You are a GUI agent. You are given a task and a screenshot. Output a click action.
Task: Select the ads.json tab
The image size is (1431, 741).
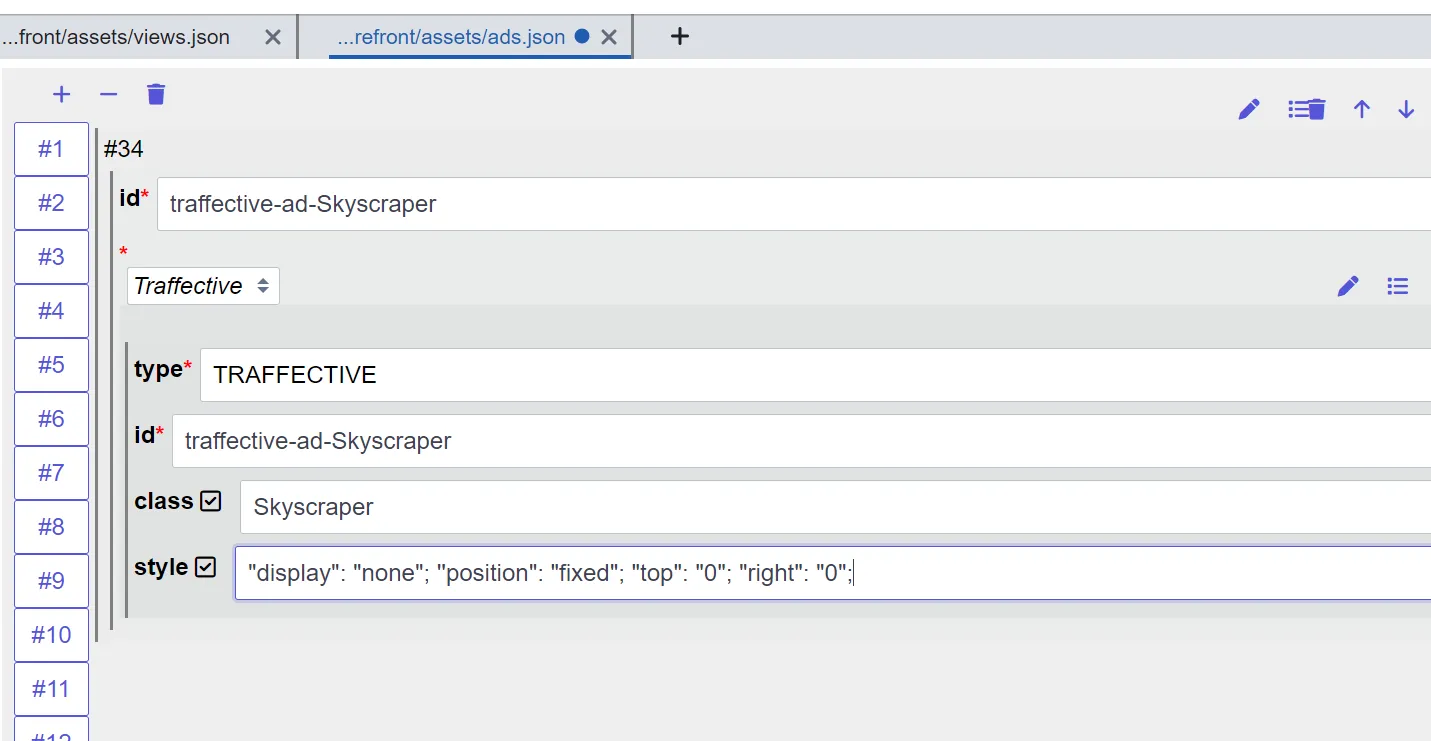(453, 37)
